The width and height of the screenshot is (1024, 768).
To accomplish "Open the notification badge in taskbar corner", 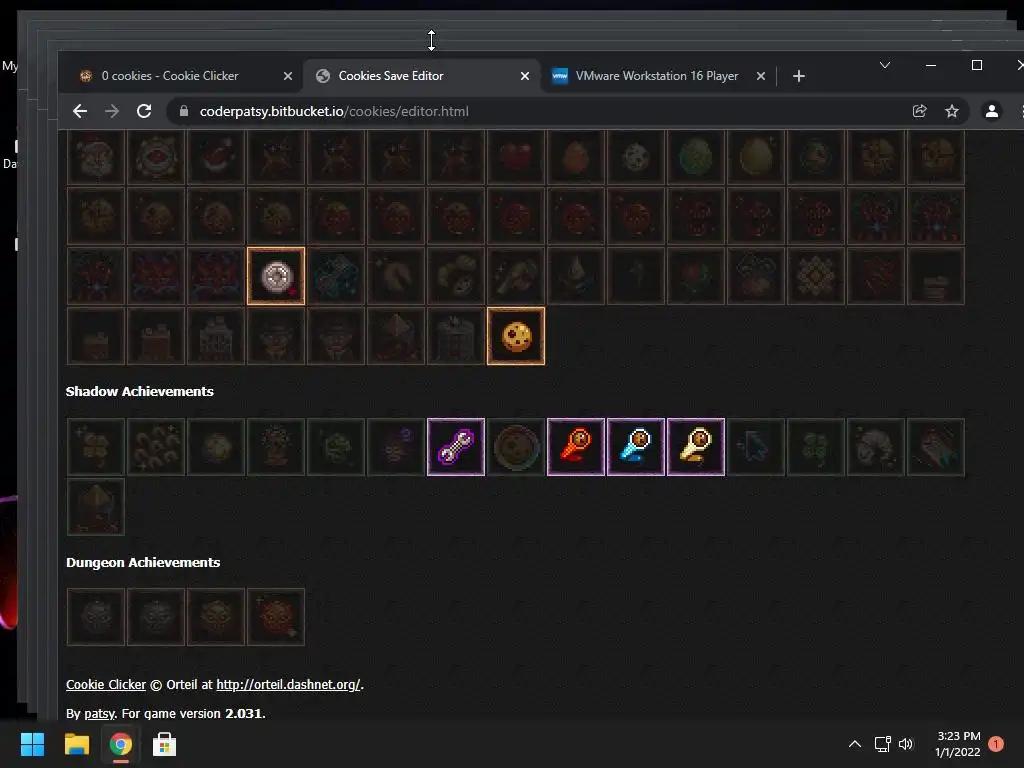I will pyautogui.click(x=996, y=744).
